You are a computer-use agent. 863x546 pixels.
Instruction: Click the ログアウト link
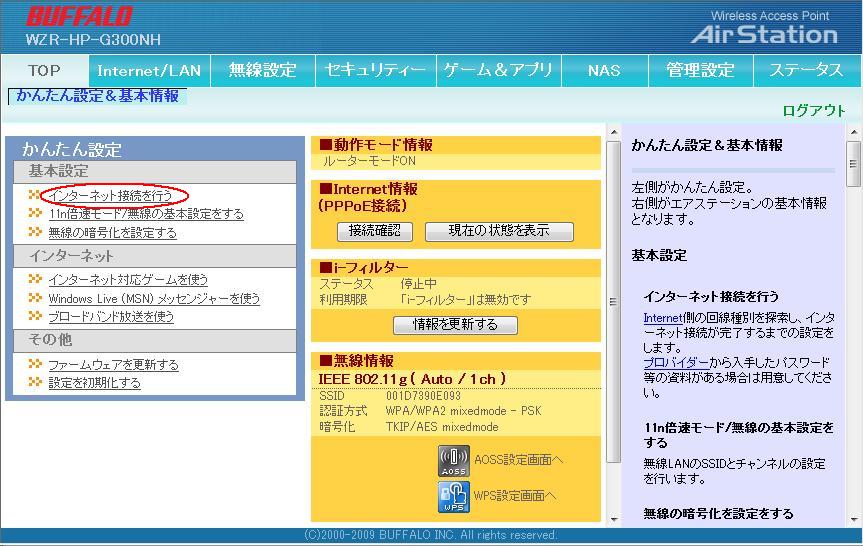(x=813, y=110)
